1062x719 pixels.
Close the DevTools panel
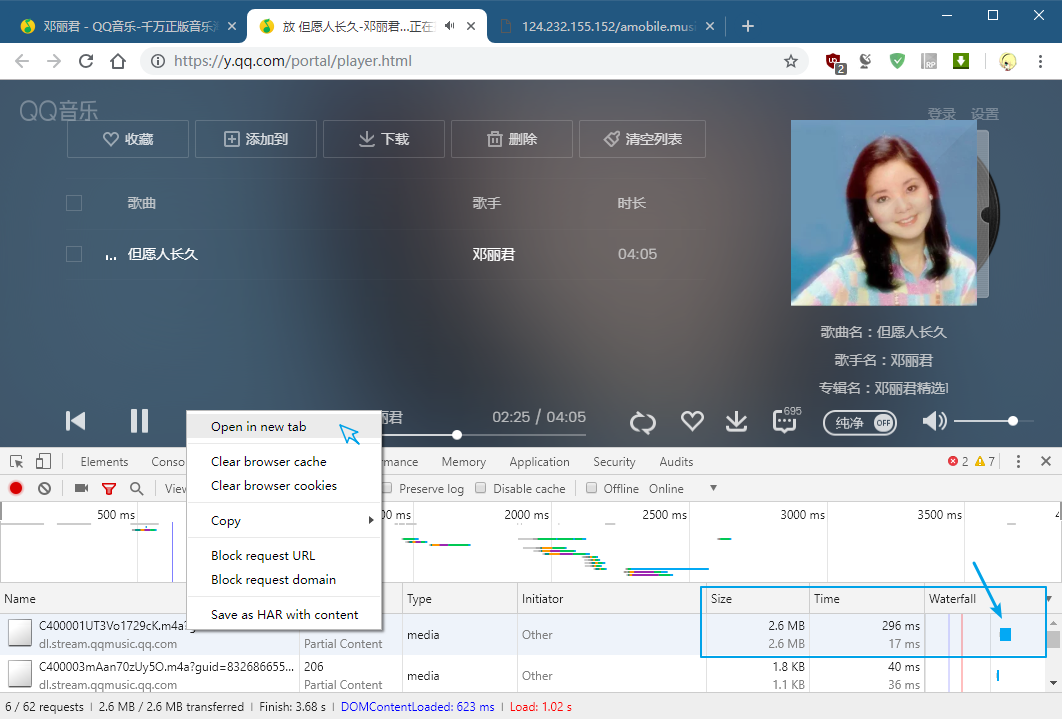point(1046,461)
